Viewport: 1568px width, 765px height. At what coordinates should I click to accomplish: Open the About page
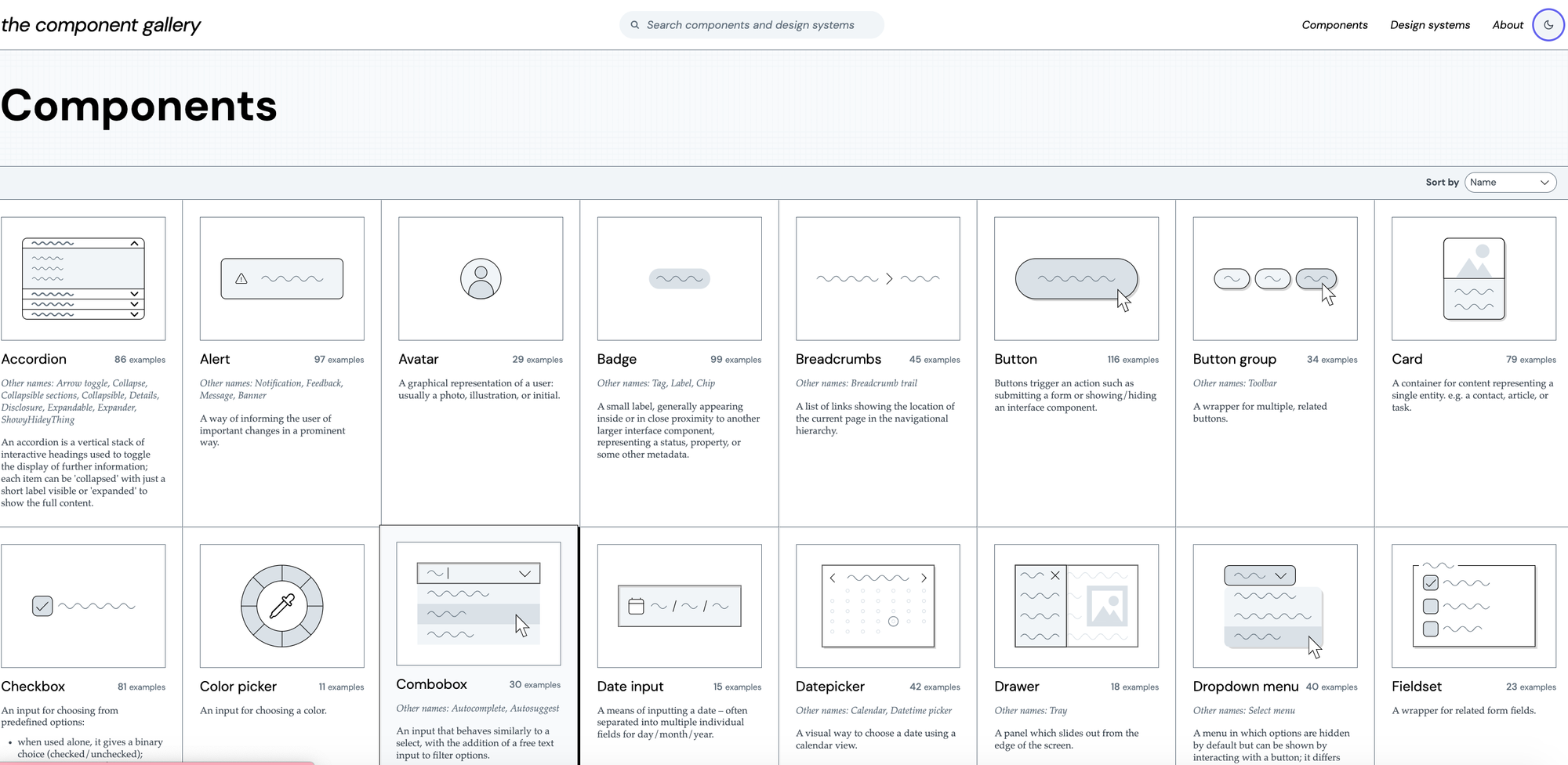(x=1507, y=25)
